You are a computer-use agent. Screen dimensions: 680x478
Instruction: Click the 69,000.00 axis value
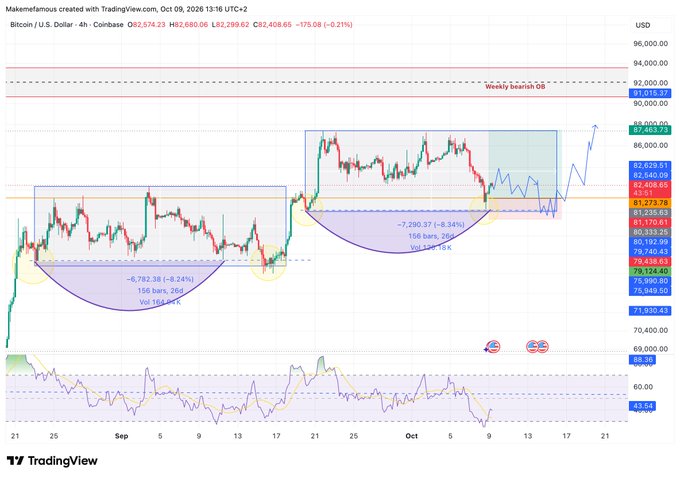tap(651, 349)
